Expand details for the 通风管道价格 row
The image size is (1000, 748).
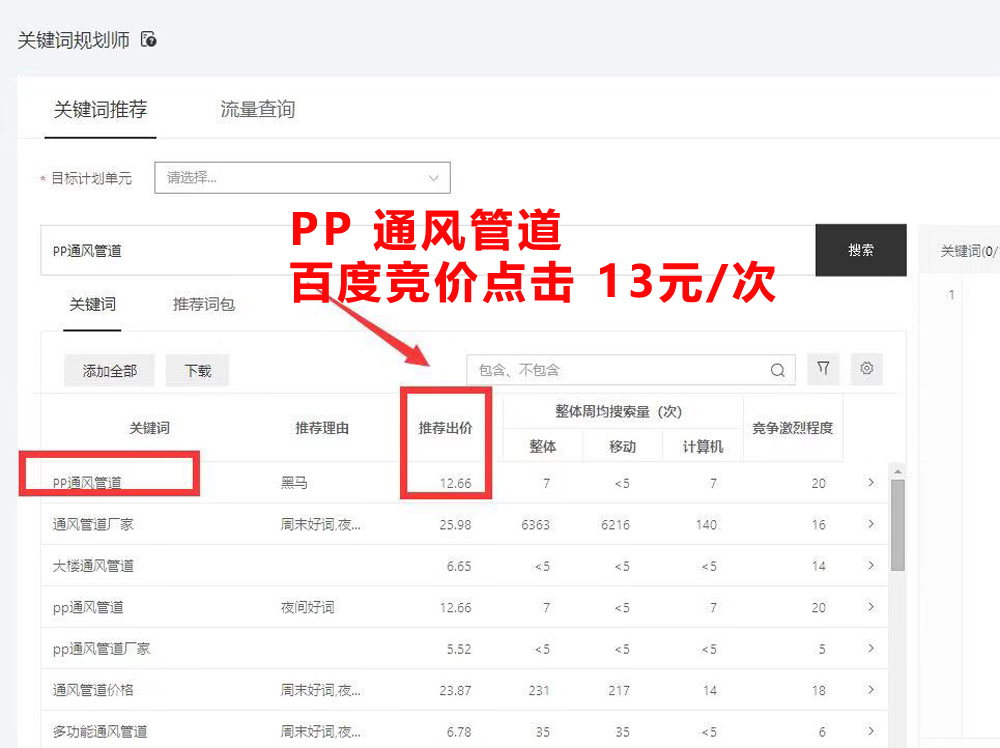click(870, 690)
